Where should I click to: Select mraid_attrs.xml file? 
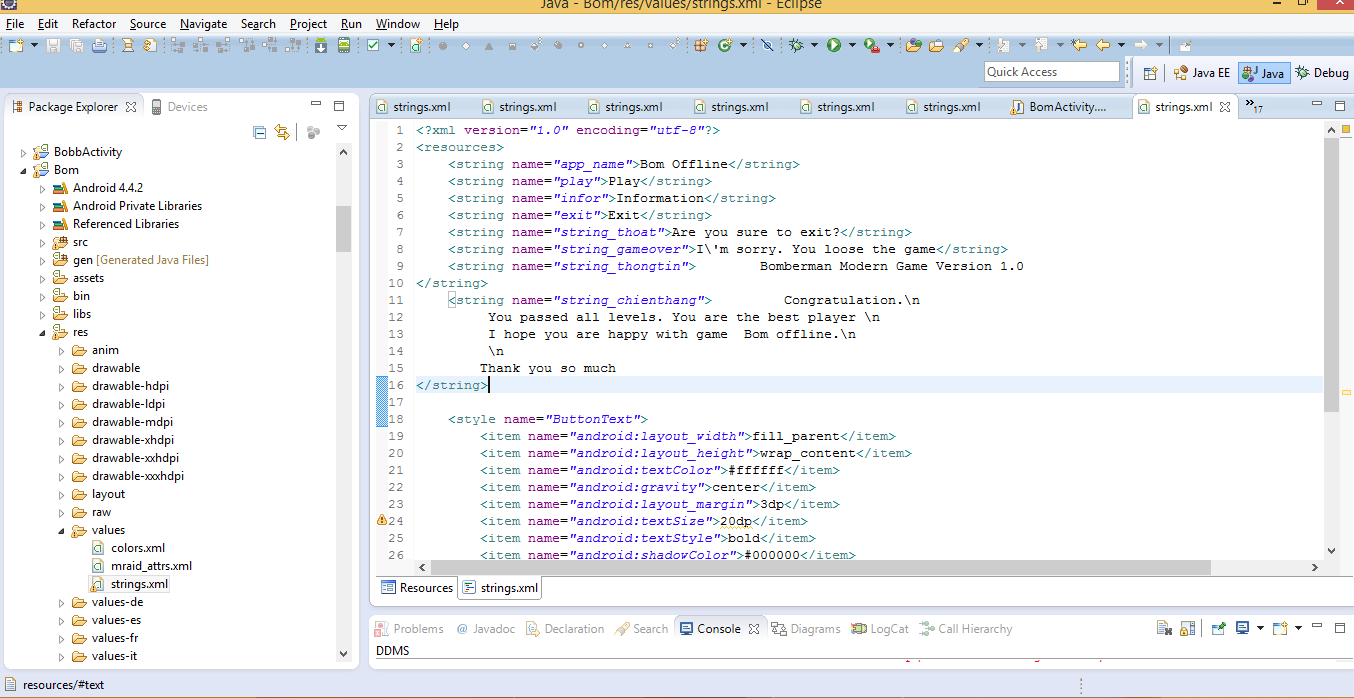(x=151, y=566)
